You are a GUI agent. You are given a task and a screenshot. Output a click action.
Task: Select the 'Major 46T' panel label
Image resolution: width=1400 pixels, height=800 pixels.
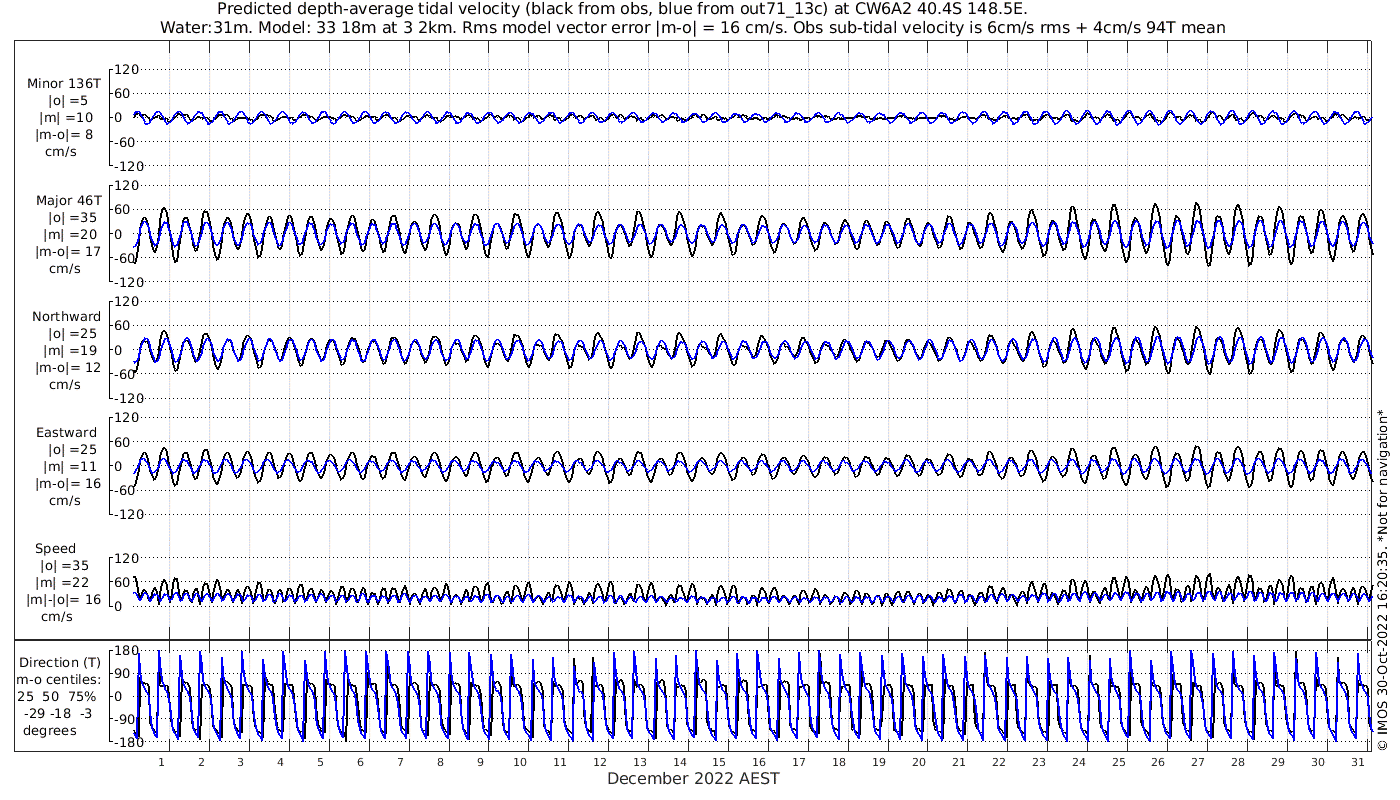coord(69,201)
